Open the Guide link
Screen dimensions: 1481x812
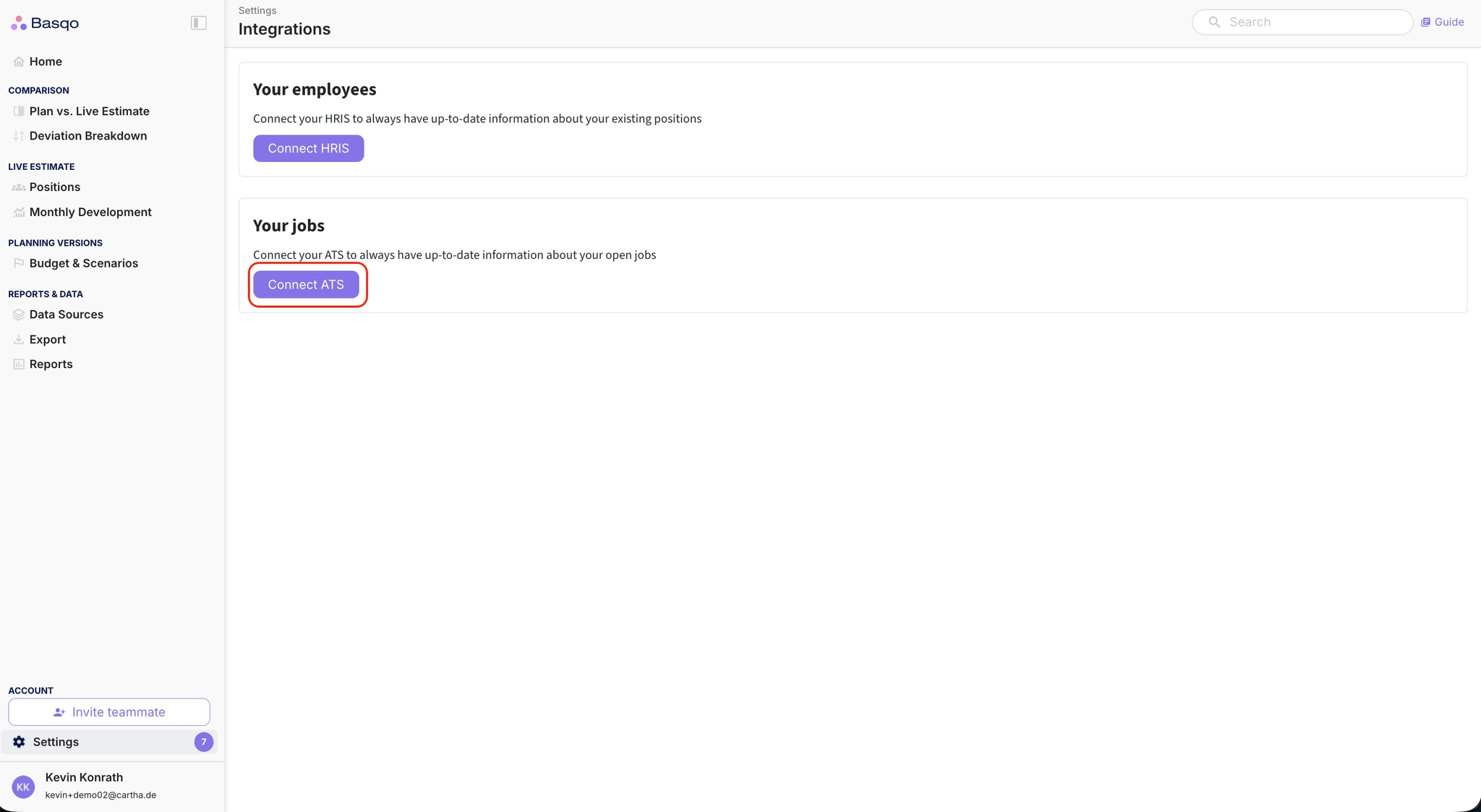point(1442,22)
